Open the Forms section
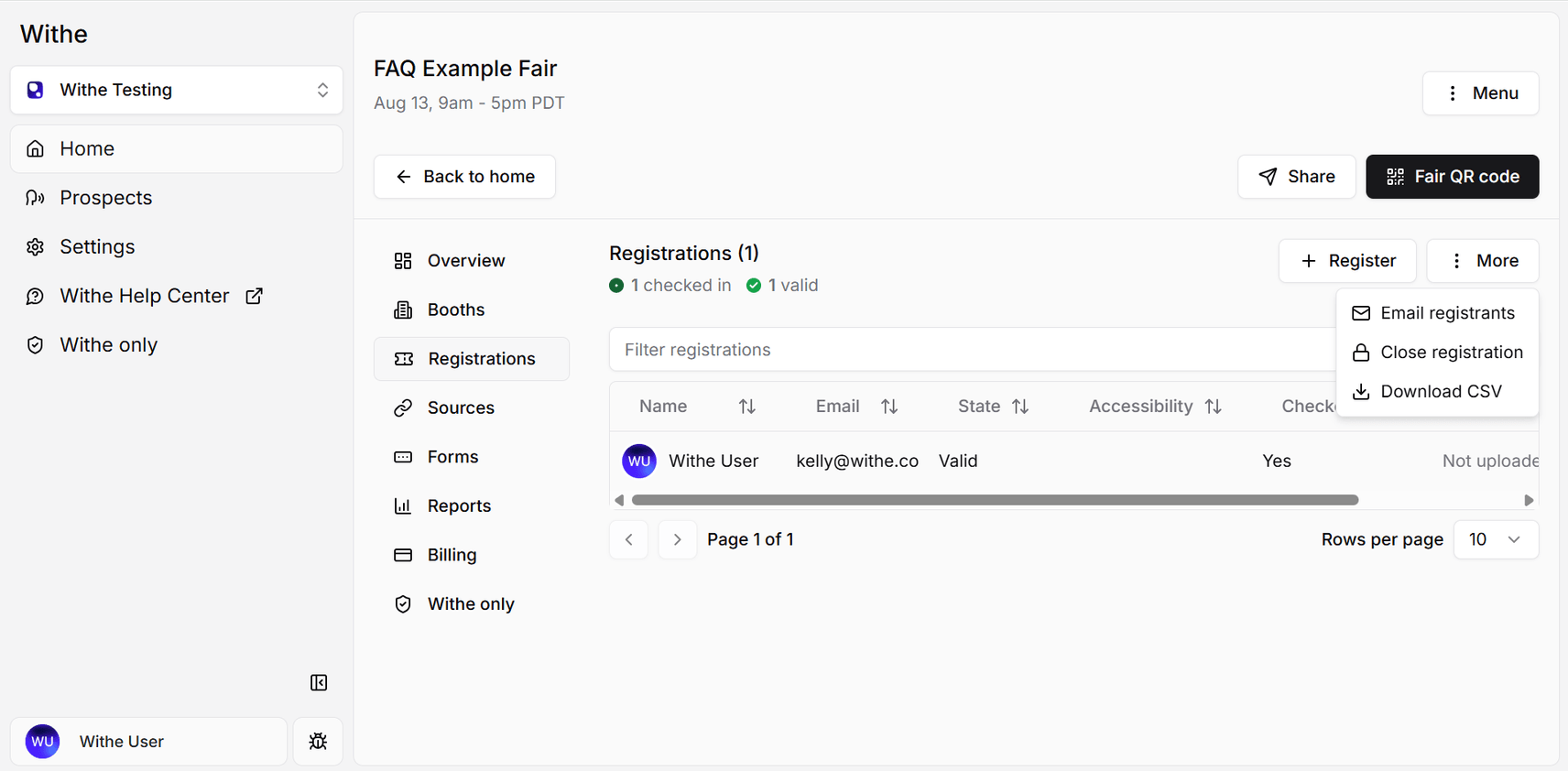Screen dimensions: 1568x771 click(472, 457)
